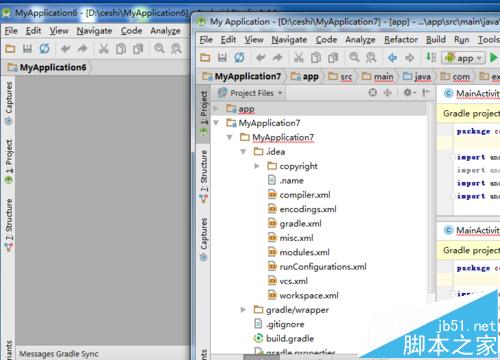The image size is (500, 360).
Task: Click Save All icon in MyApplication6 toolbar
Action: pyautogui.click(x=27, y=49)
